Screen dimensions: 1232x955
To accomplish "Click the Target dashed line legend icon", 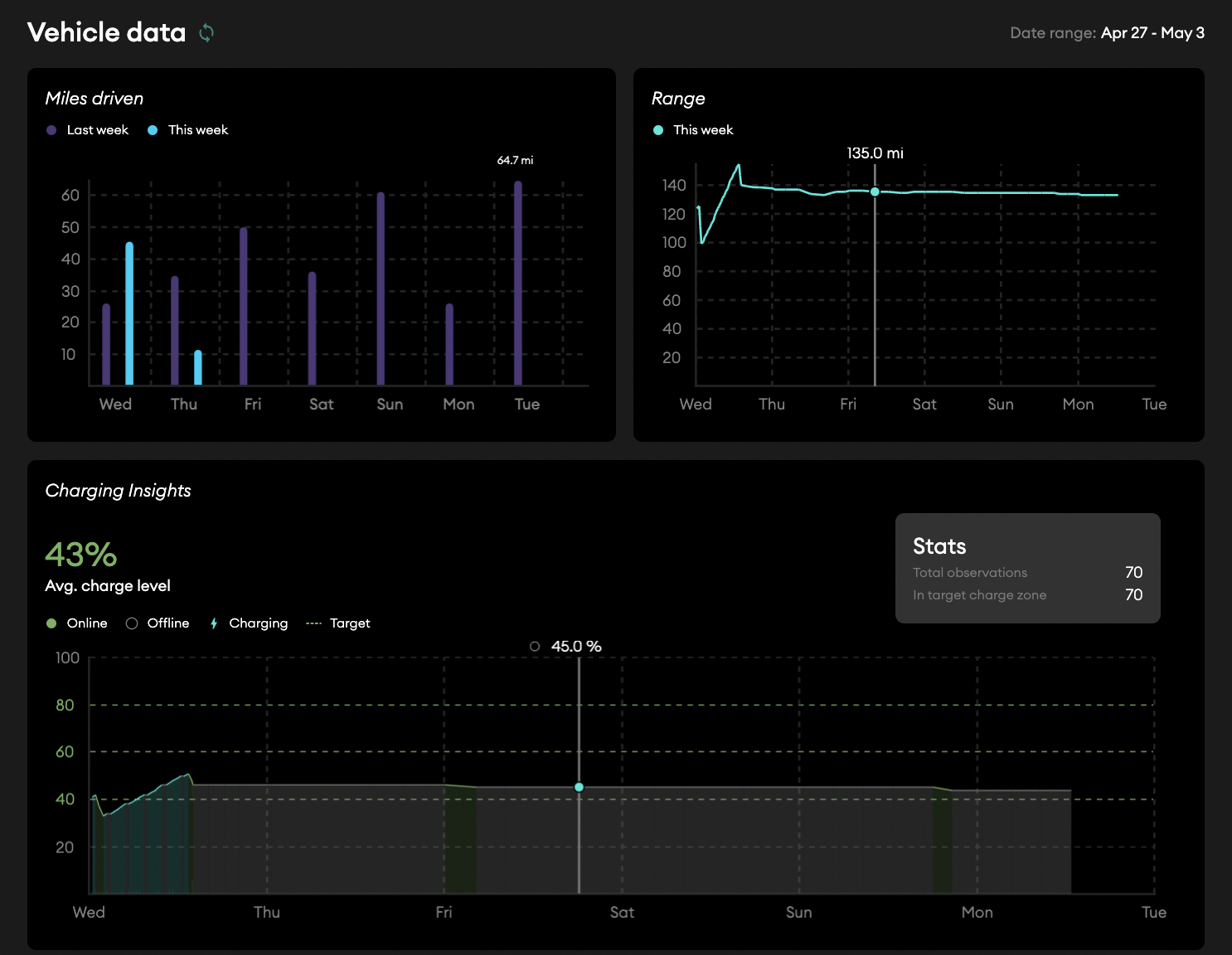I will pyautogui.click(x=313, y=623).
